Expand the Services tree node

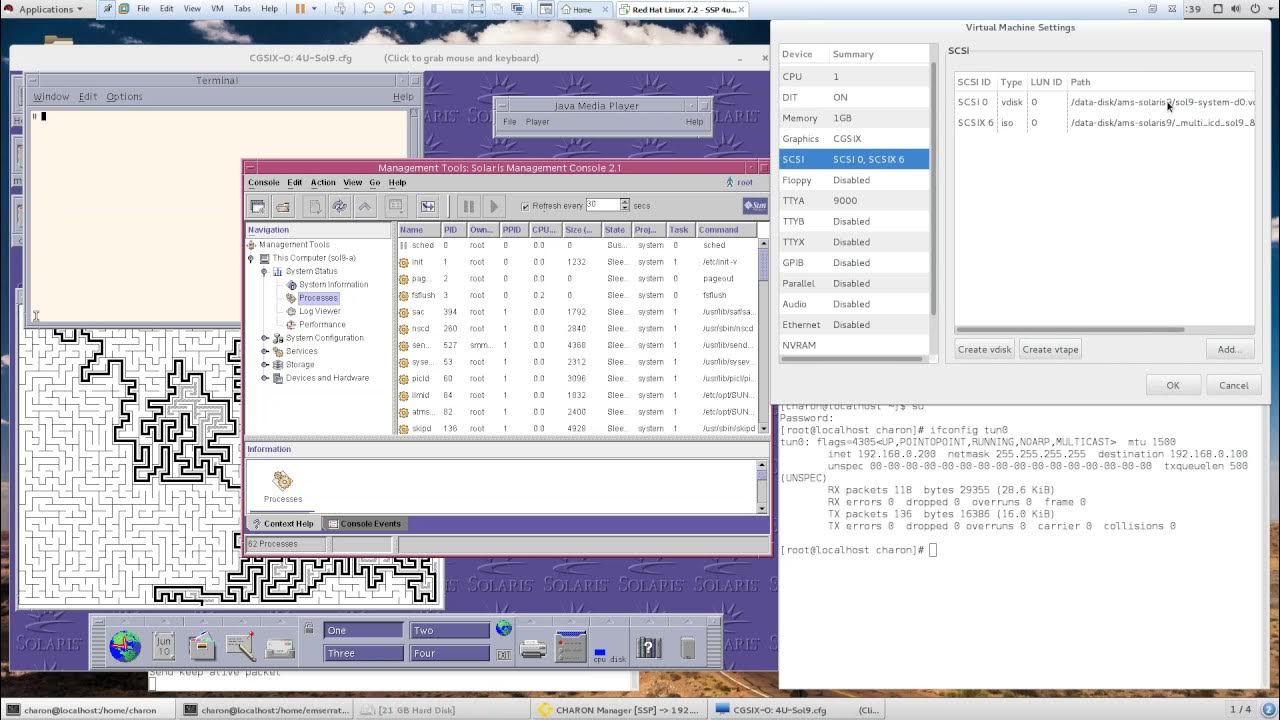pos(265,351)
